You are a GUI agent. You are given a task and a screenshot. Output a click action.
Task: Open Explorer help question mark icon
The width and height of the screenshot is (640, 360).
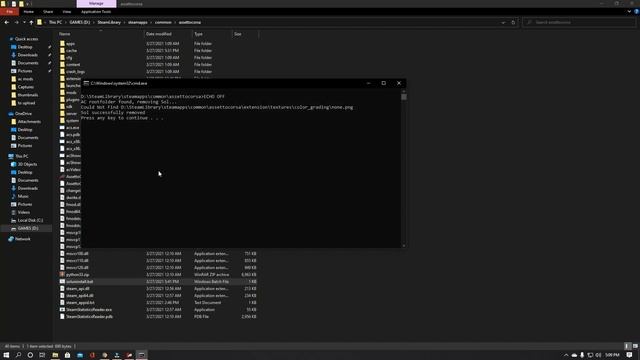[x=636, y=12]
